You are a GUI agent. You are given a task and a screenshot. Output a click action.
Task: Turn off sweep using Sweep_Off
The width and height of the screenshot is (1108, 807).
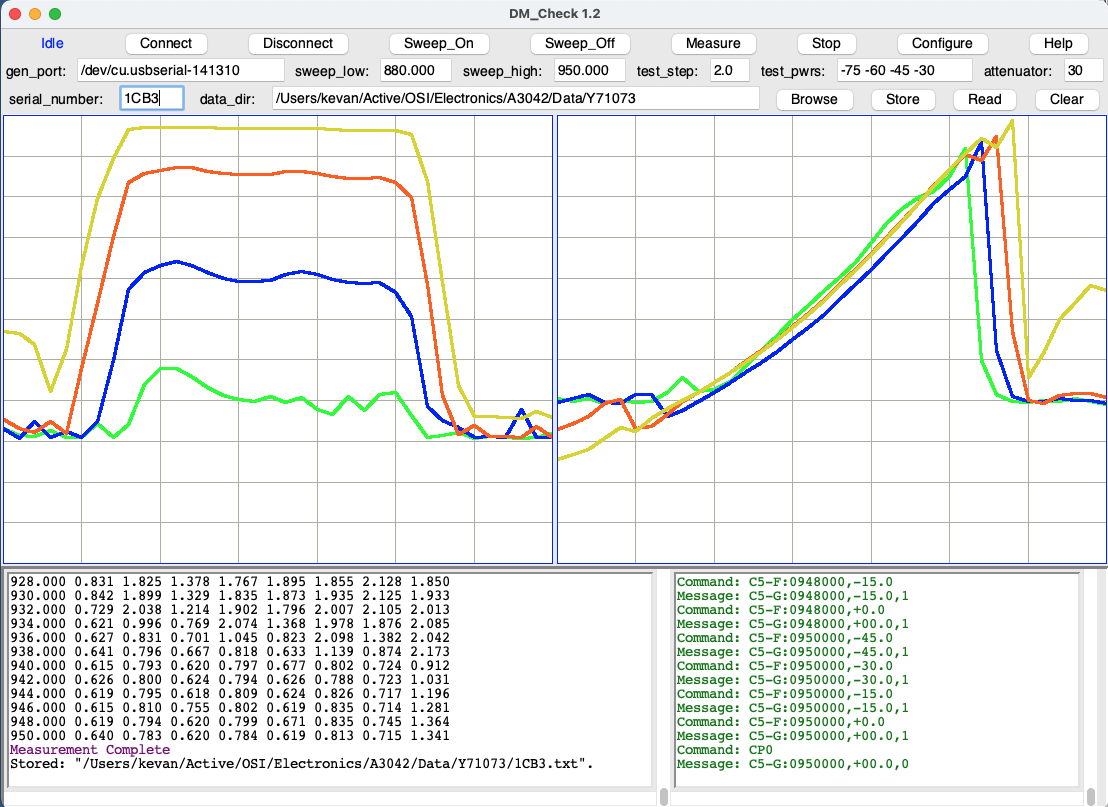(580, 44)
